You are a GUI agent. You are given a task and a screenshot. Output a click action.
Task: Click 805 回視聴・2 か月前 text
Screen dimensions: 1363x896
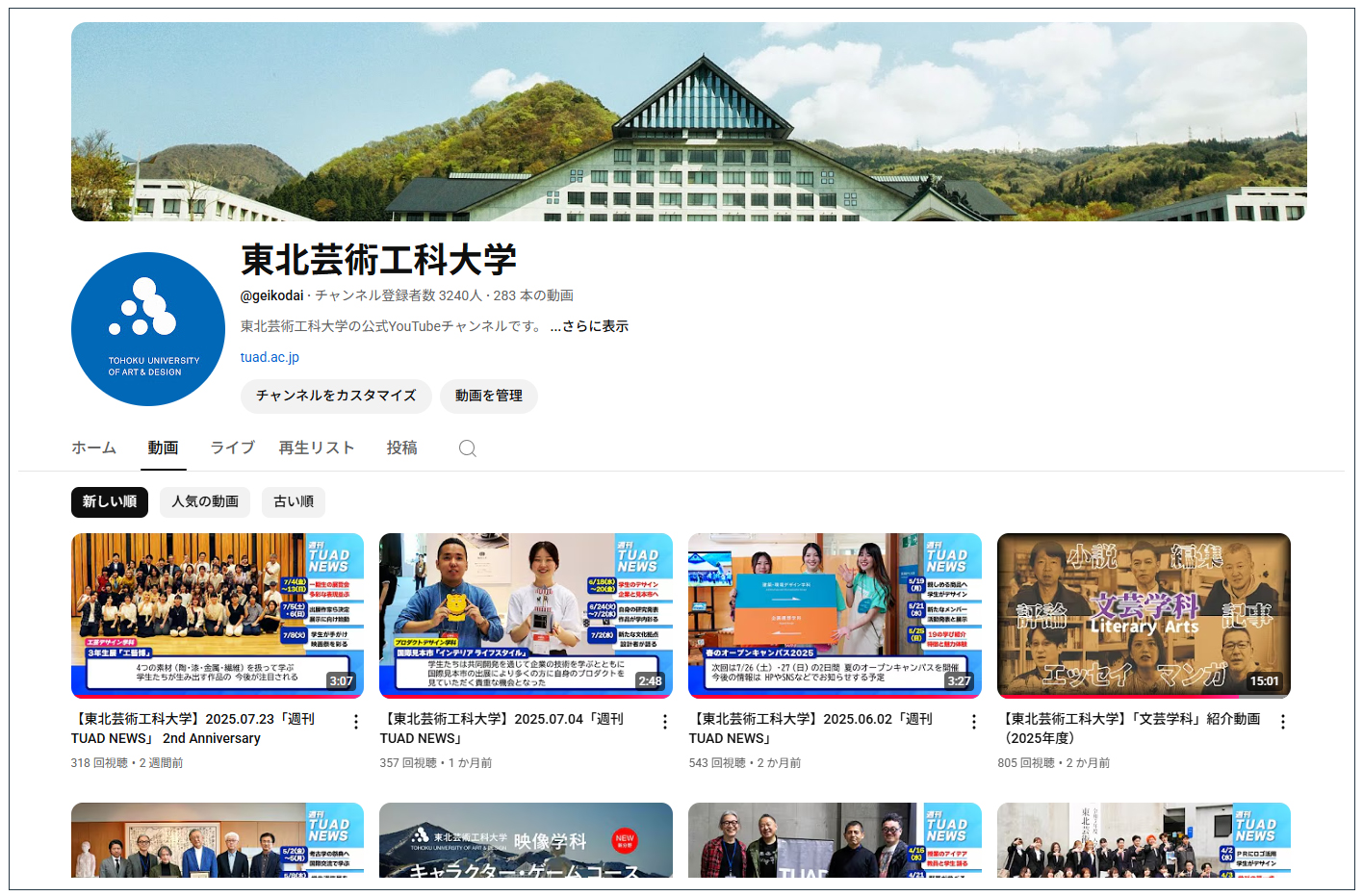pyautogui.click(x=1054, y=763)
